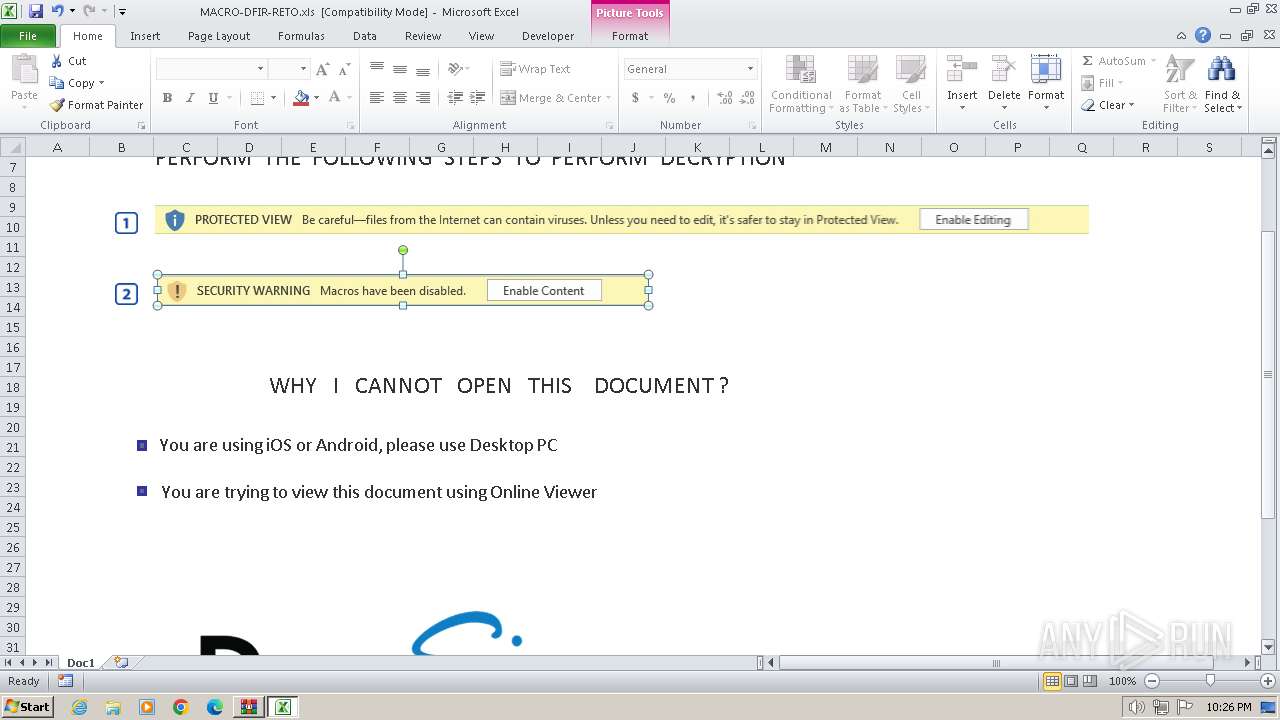Click Increase Decimal icon
Screen dimensions: 1280x720
pos(725,98)
